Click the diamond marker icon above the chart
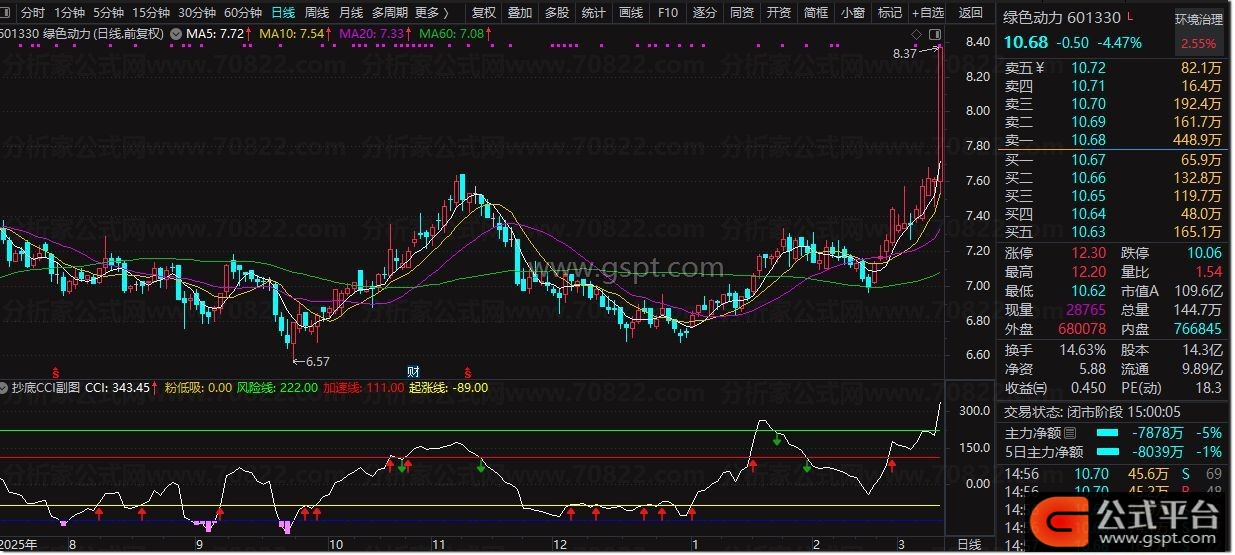Screen dimensions: 1235x555 tap(916, 35)
